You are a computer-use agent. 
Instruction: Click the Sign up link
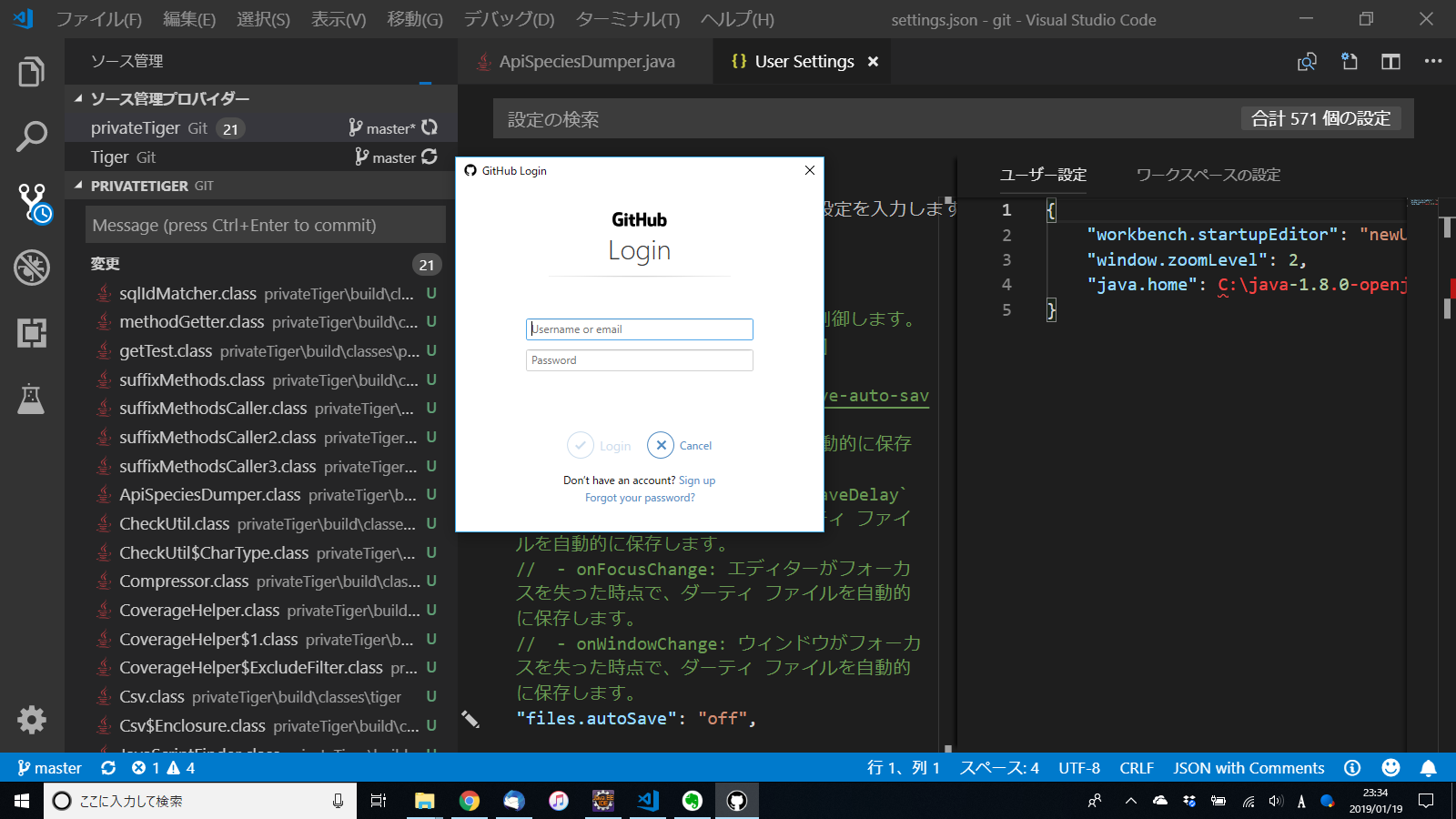[x=697, y=480]
